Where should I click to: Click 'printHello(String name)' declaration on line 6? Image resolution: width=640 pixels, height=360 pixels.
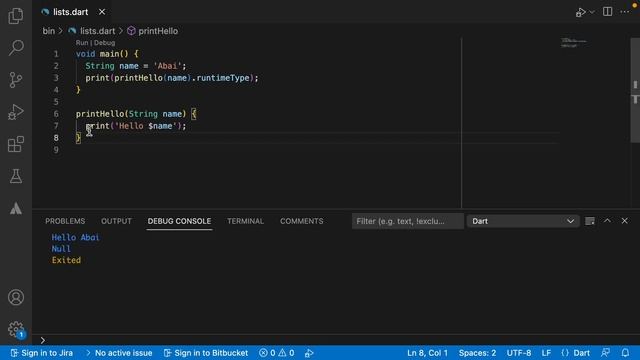pos(131,114)
